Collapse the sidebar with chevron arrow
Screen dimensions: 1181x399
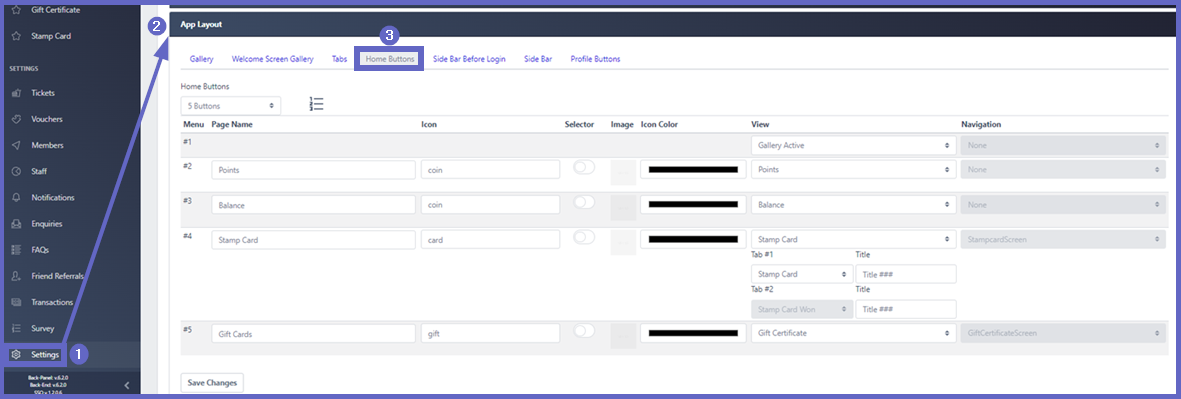127,385
